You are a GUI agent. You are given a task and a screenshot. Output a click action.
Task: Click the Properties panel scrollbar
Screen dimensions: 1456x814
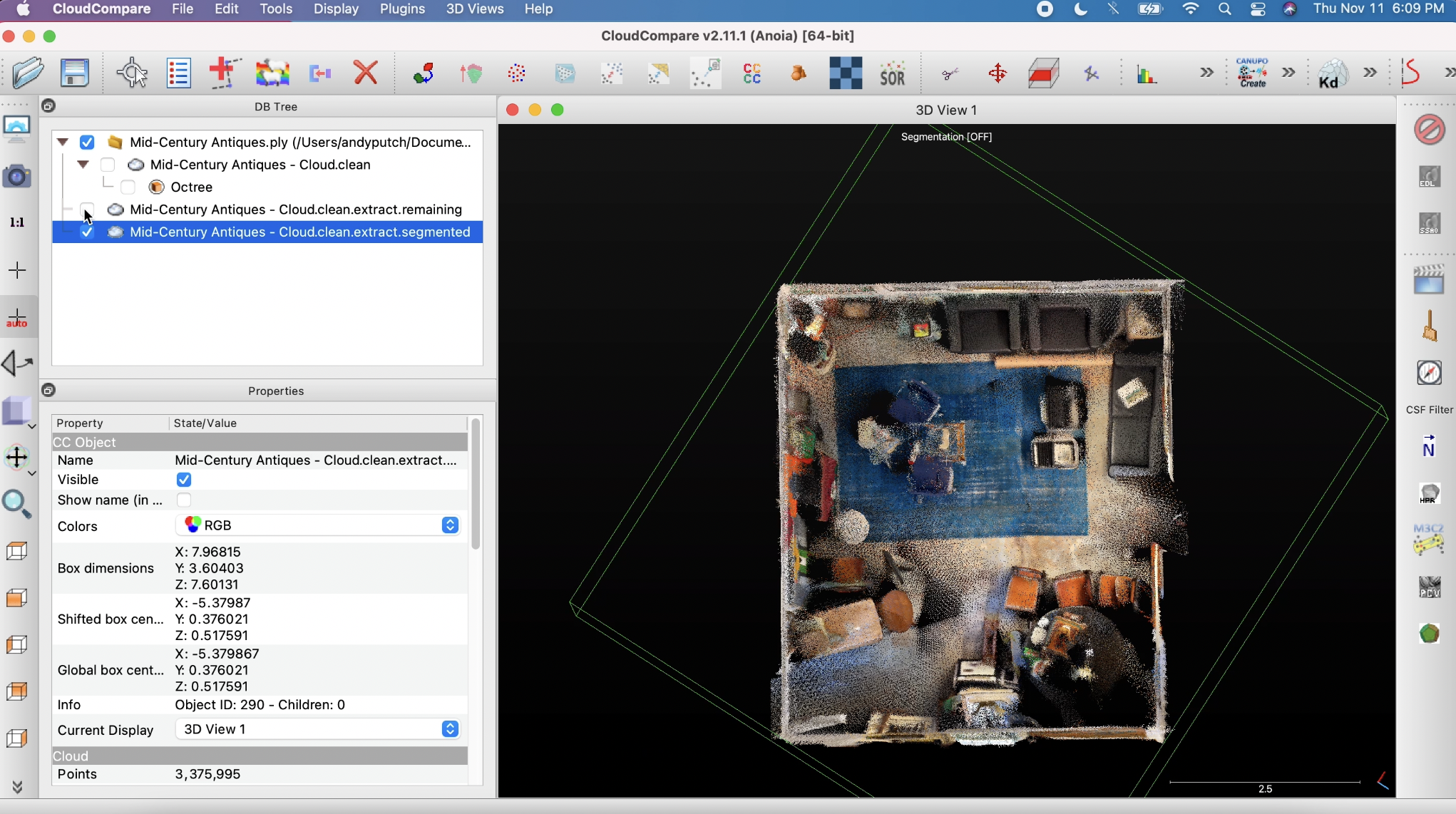tap(476, 485)
